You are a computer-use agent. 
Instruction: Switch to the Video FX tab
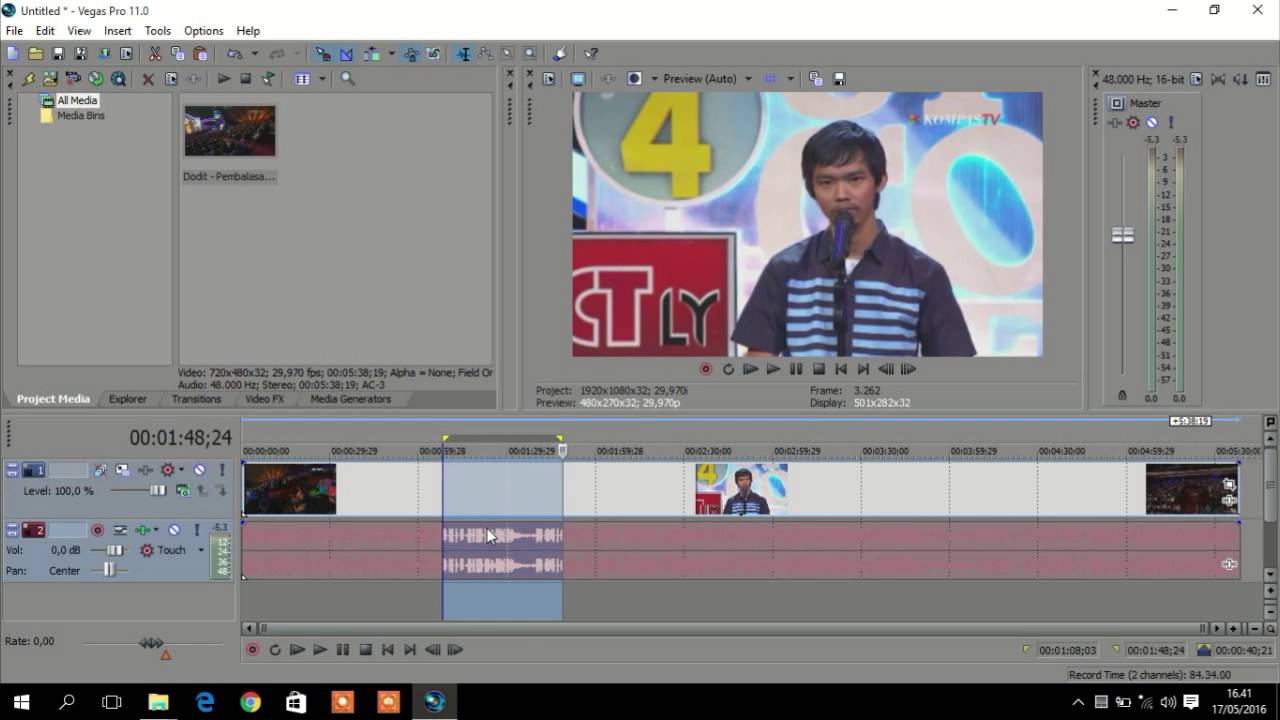click(x=265, y=399)
